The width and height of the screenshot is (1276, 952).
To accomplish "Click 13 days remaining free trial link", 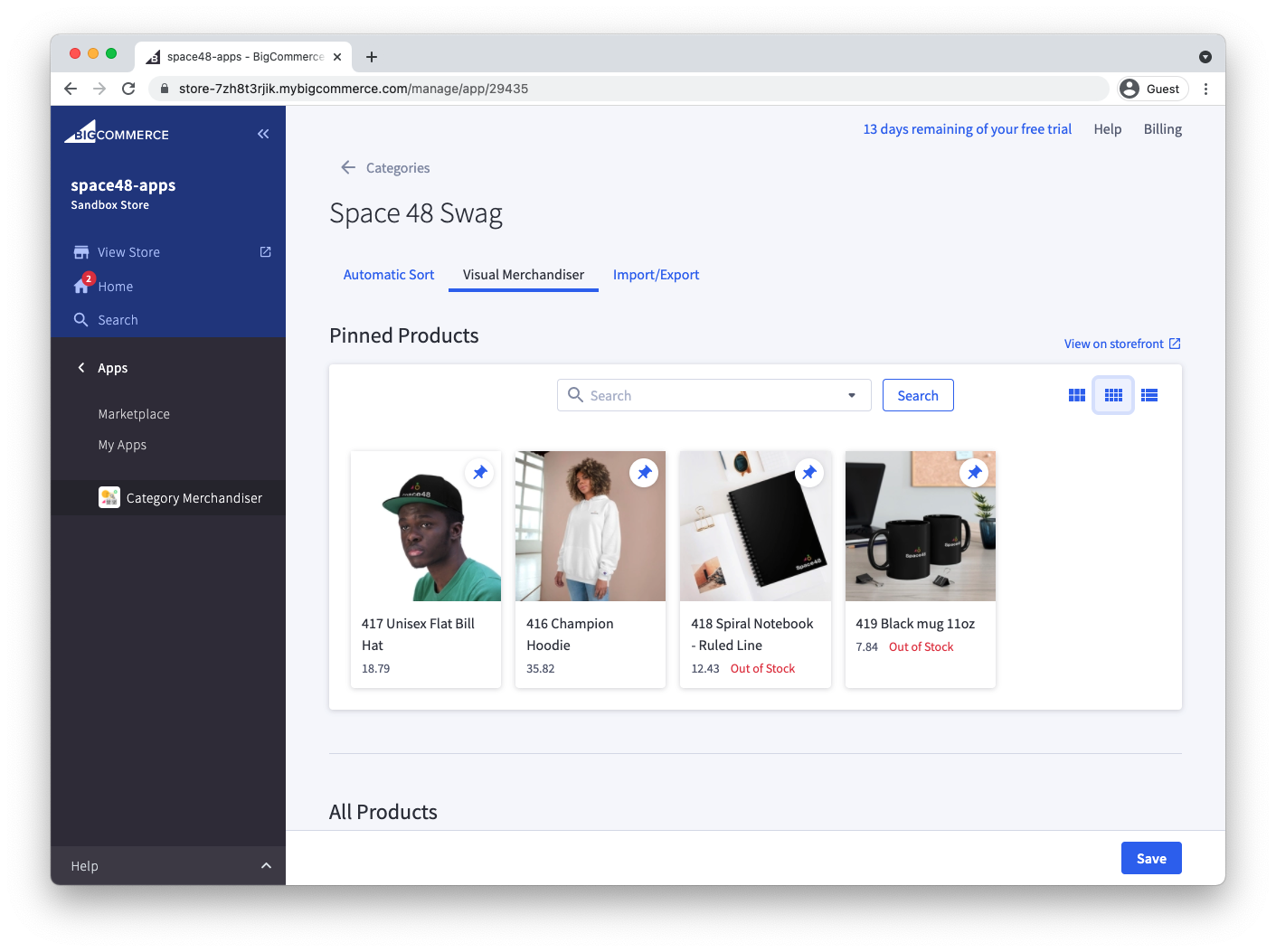I will pos(967,129).
